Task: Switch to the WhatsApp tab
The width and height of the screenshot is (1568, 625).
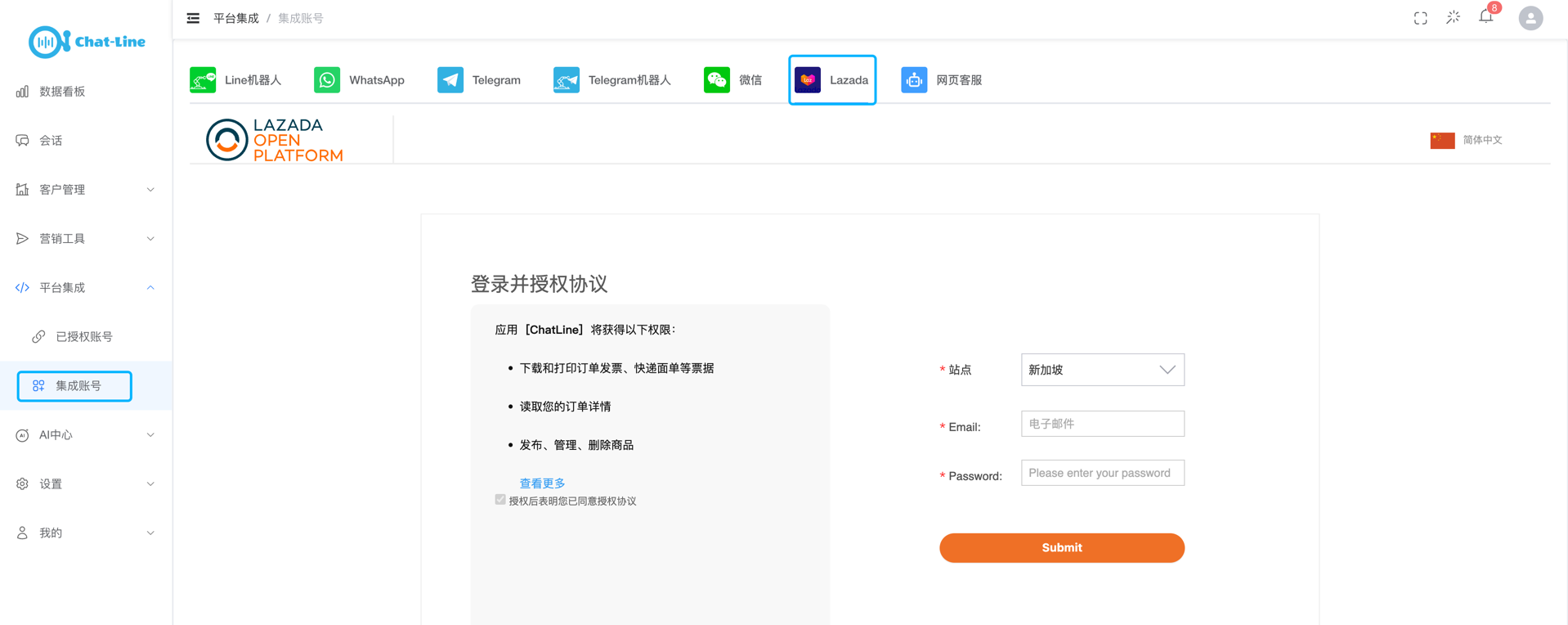Action: coord(359,80)
